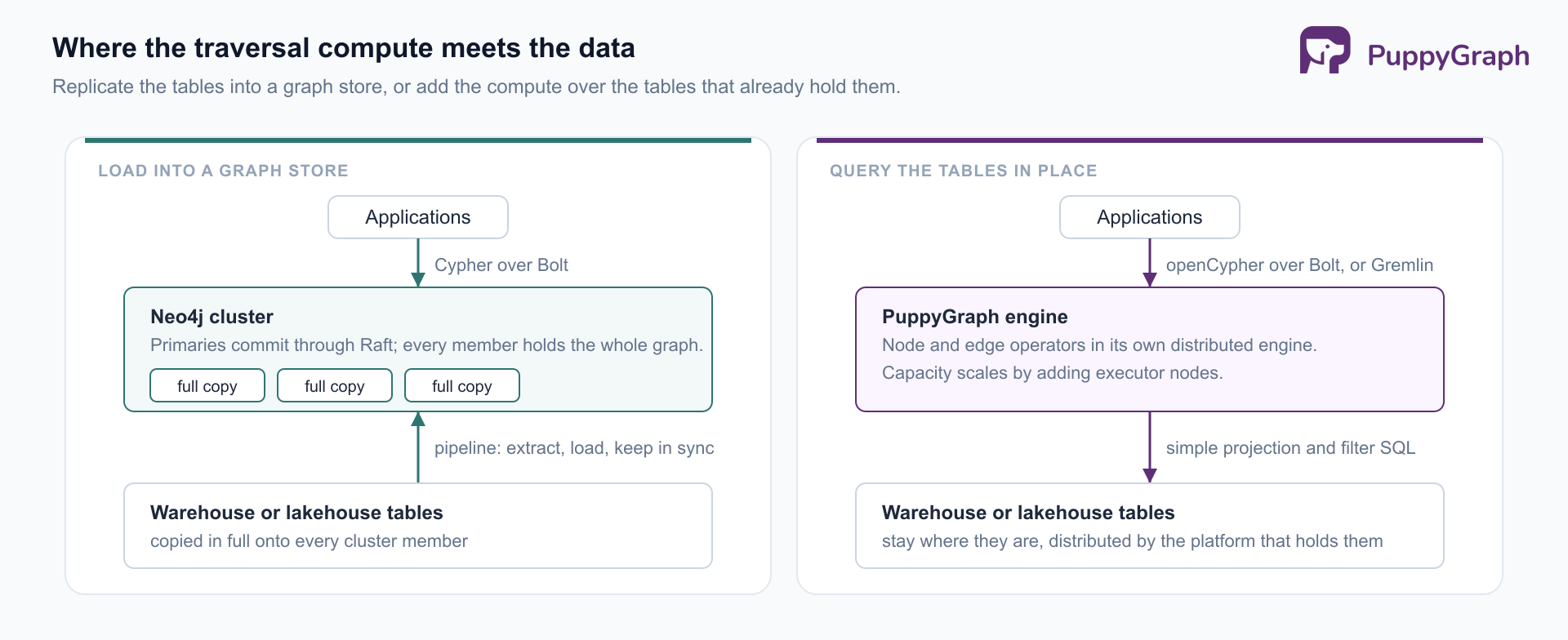The height and width of the screenshot is (640, 1568).
Task: Click the 'Cypher over Bolt' label
Action: pyautogui.click(x=501, y=264)
